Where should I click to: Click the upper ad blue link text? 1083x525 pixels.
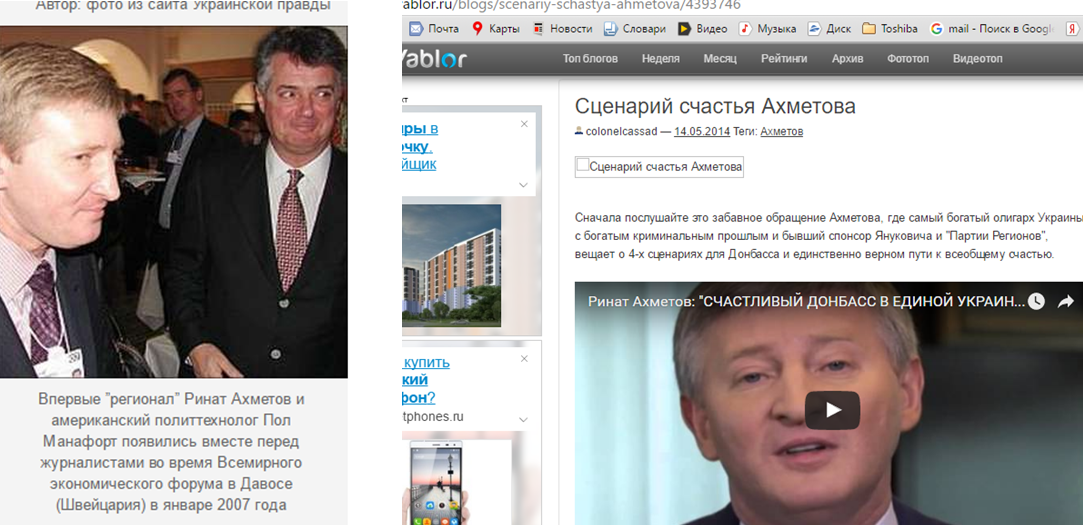click(419, 146)
